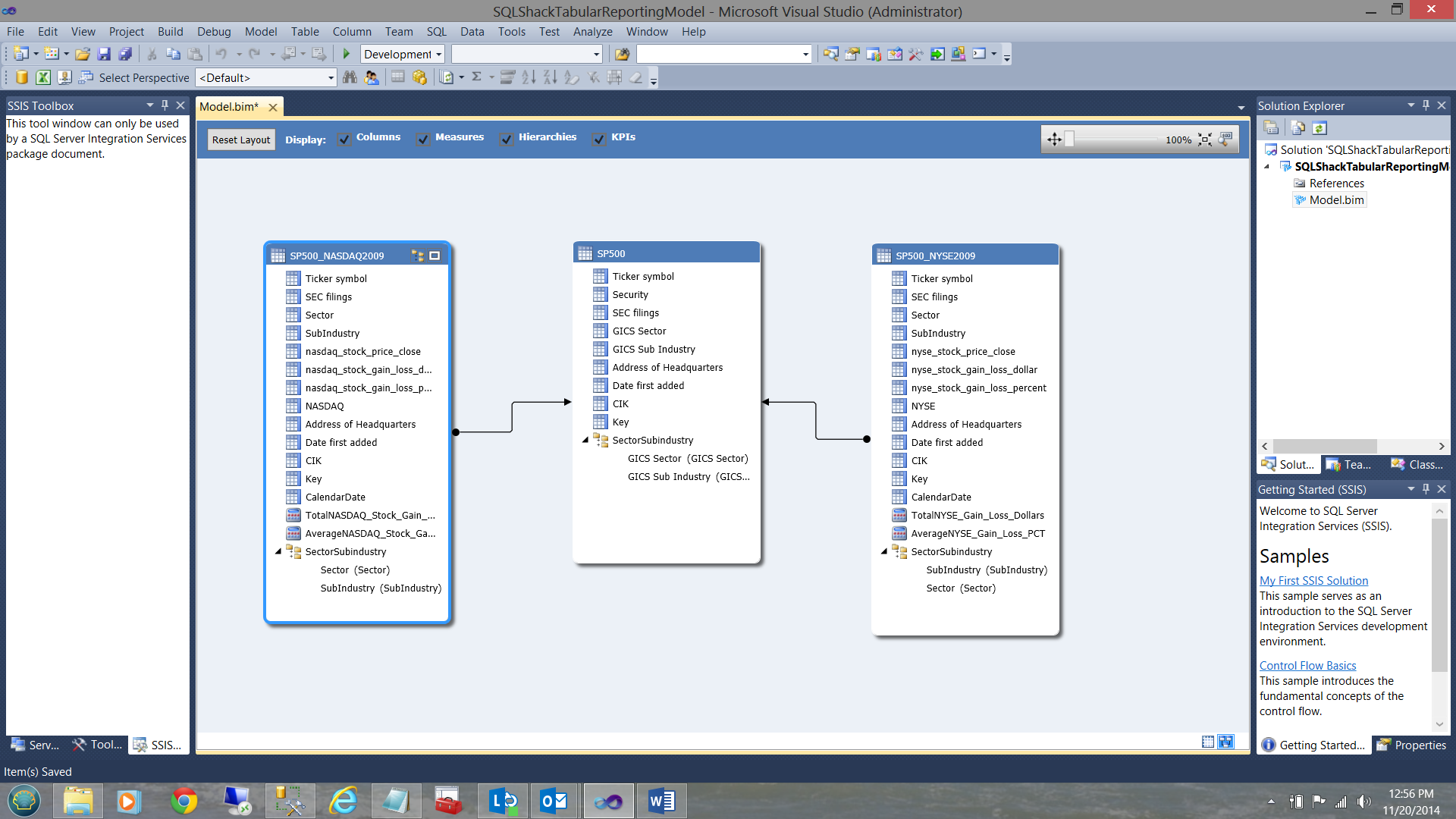Open the My First SSIS Solution link

1313,580
